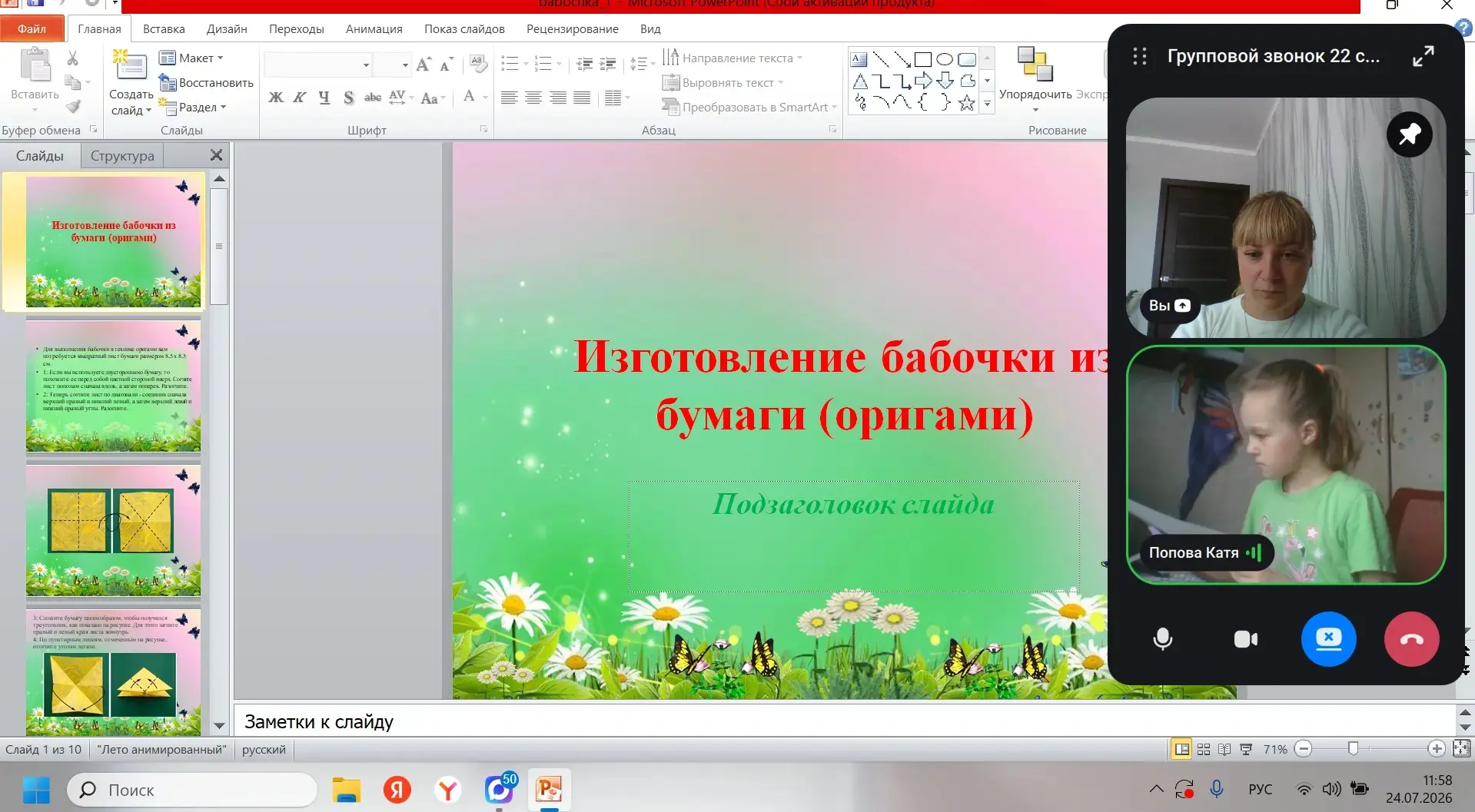
Task: Click zoom out minus button
Action: click(1304, 749)
